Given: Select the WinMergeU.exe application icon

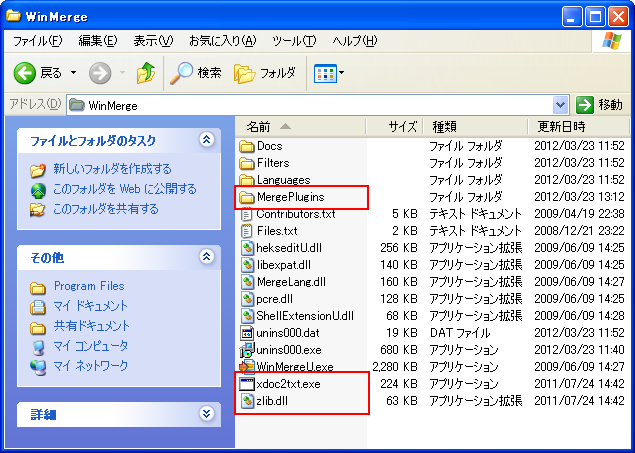Looking at the screenshot, I should [247, 367].
